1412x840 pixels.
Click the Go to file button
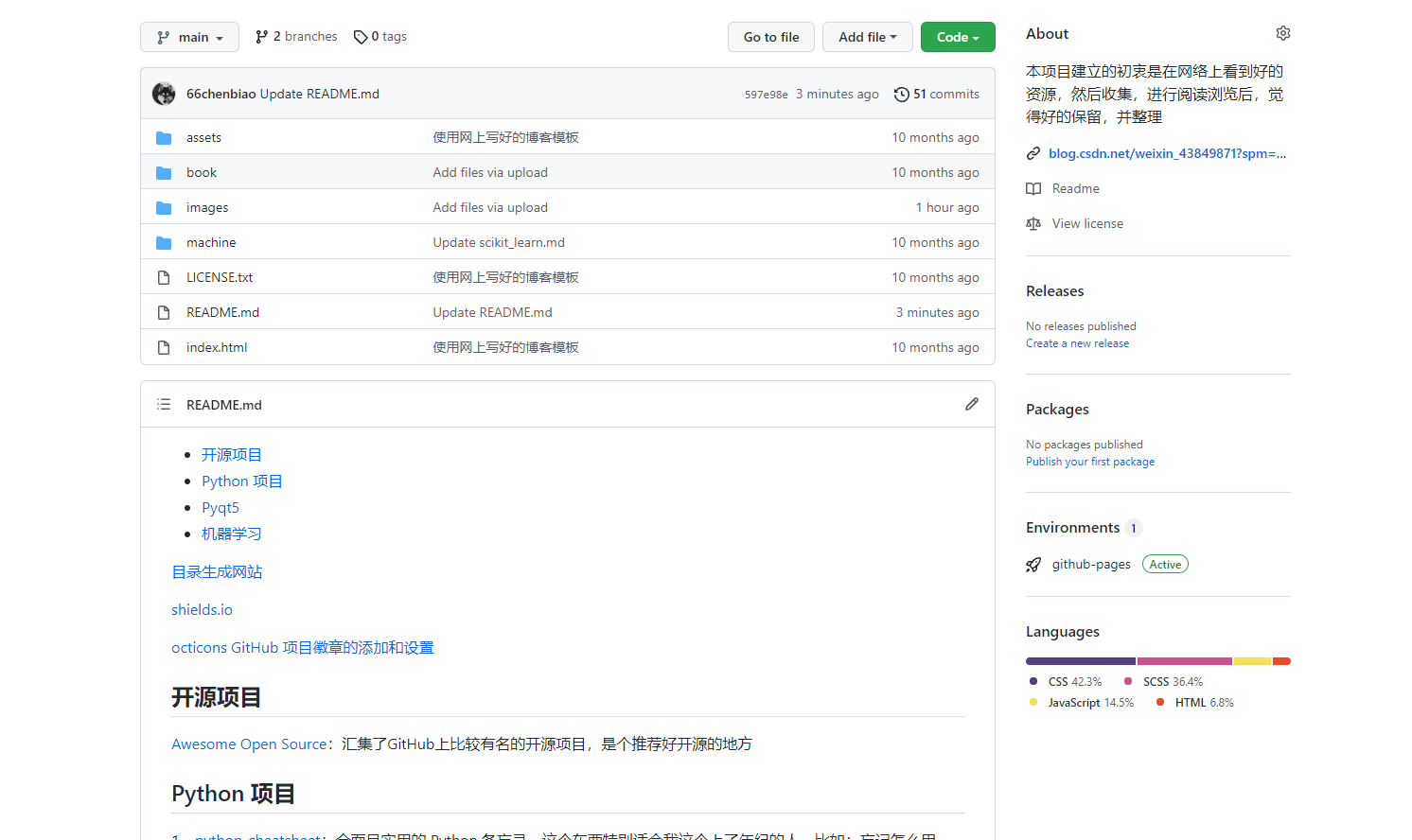[770, 37]
